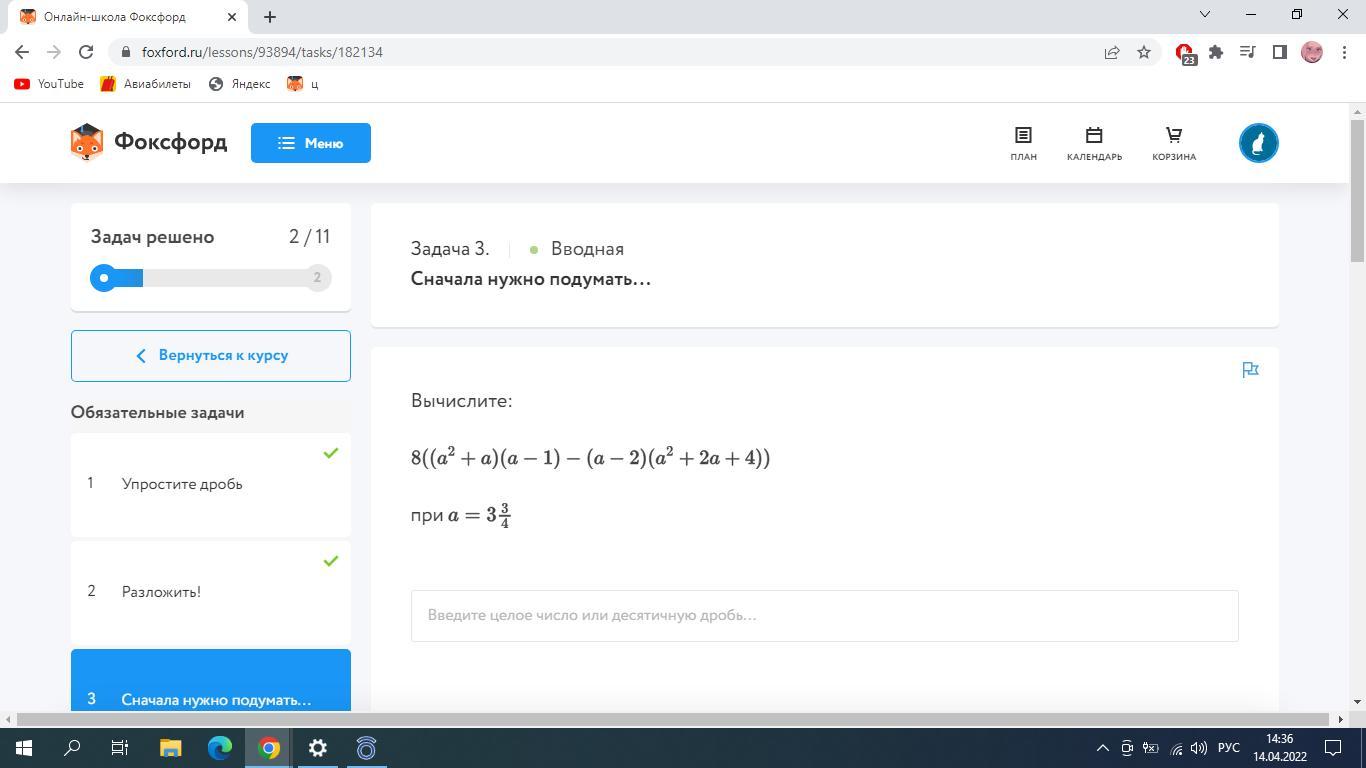Open Chrome three-dot menu

click(1343, 52)
